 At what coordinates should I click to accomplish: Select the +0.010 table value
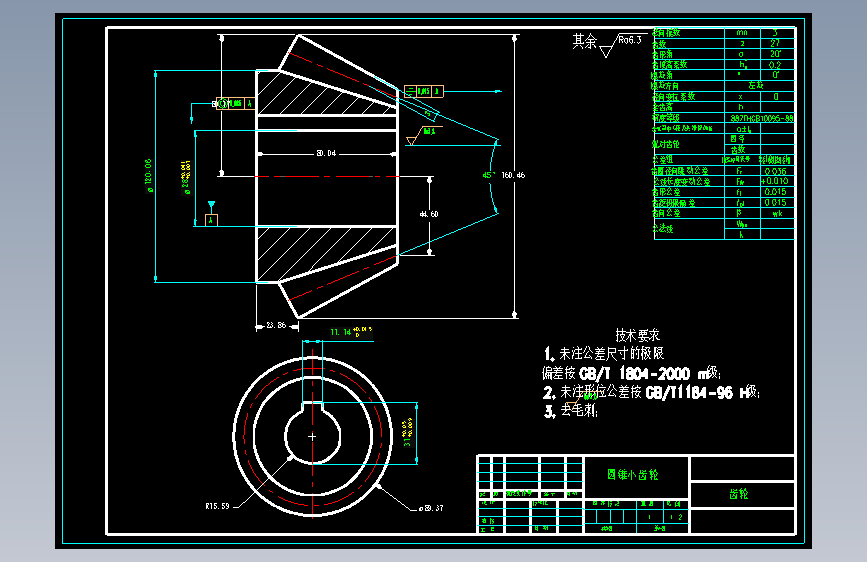tap(775, 181)
